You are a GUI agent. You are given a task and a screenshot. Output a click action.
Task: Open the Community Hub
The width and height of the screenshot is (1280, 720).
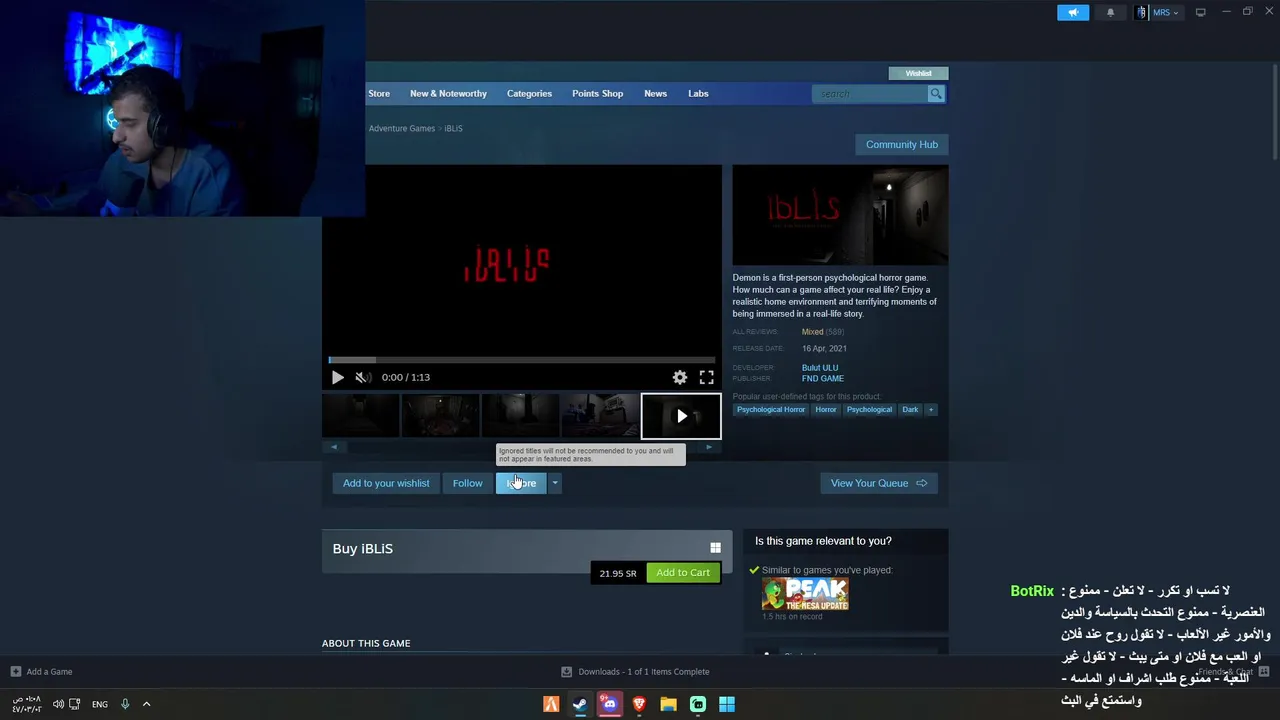(x=902, y=144)
